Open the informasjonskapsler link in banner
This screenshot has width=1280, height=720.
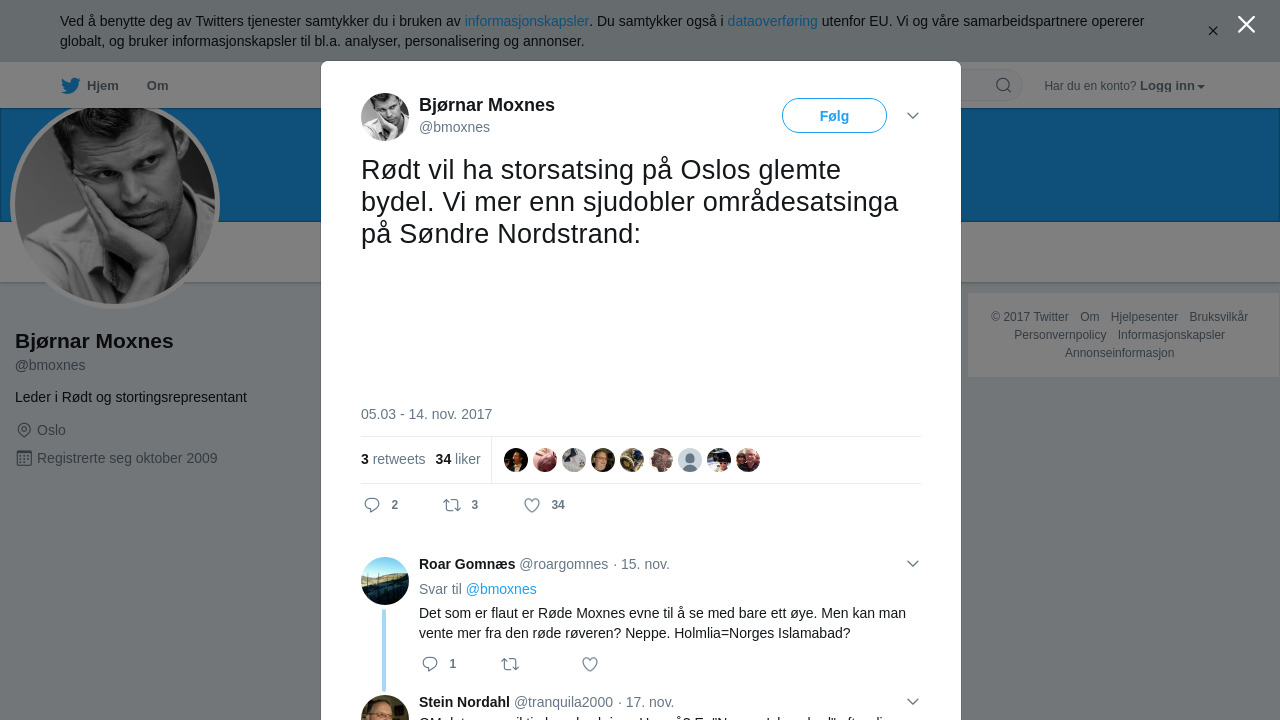(526, 21)
